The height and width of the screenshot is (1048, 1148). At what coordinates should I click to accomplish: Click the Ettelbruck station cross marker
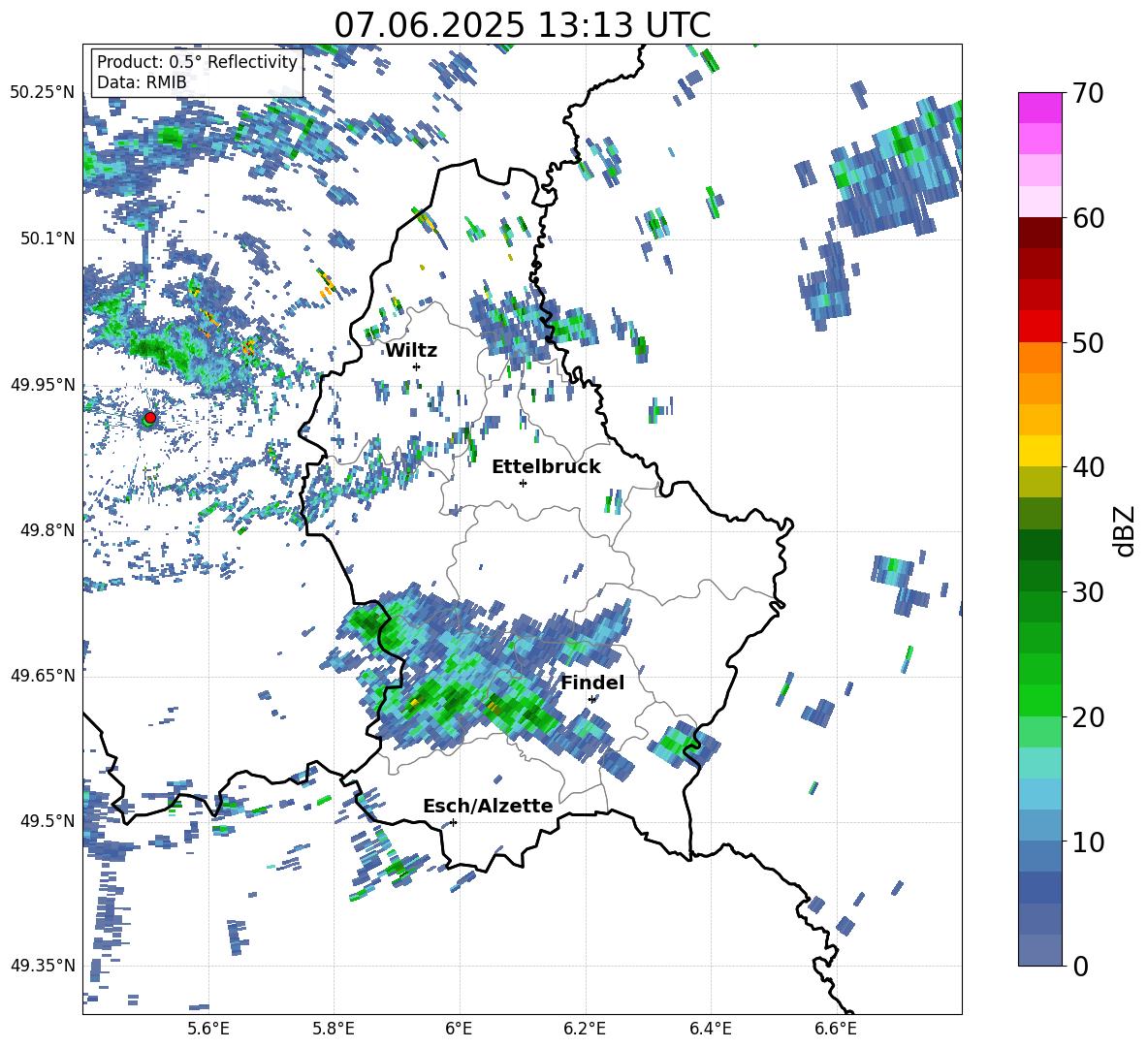523,483
